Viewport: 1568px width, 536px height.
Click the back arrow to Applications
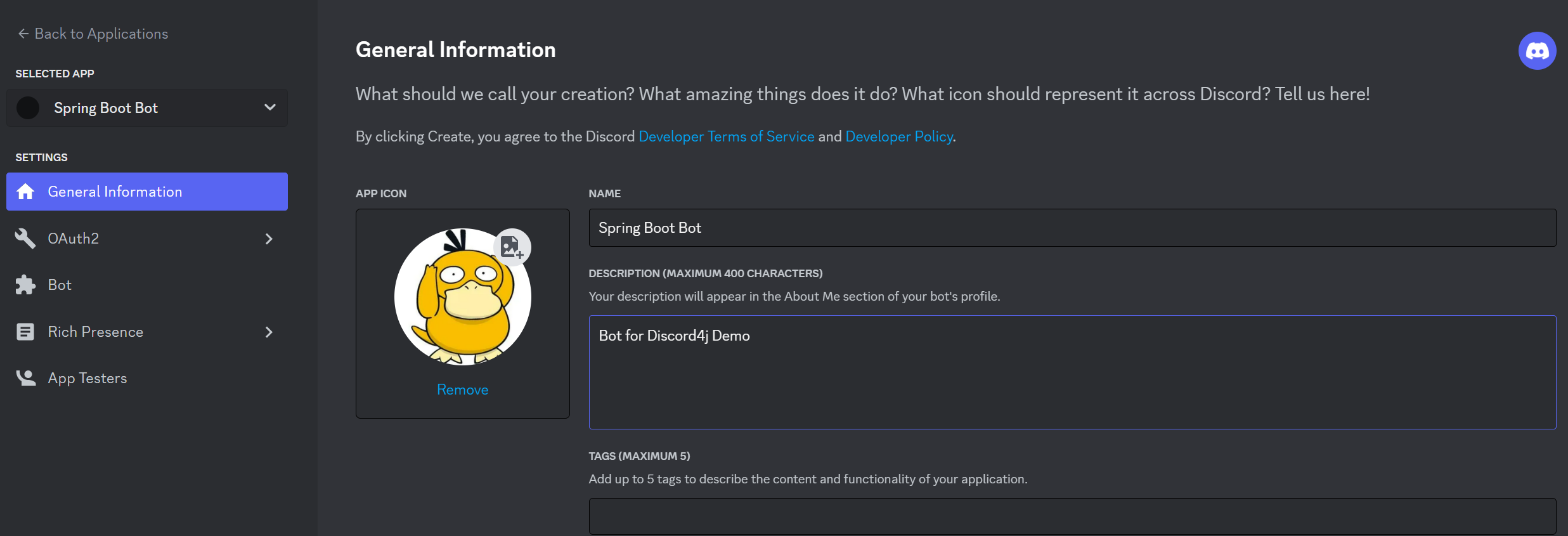pyautogui.click(x=23, y=34)
